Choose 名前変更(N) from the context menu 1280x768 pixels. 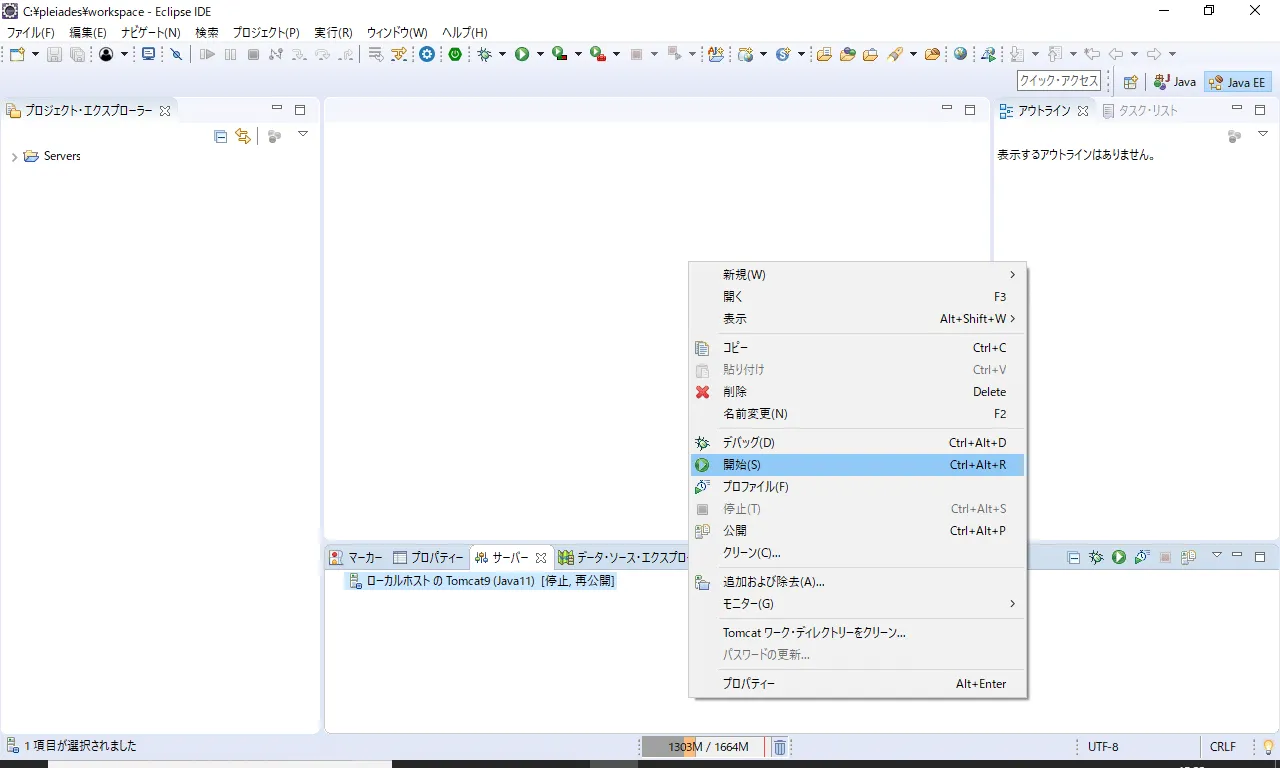coord(858,414)
